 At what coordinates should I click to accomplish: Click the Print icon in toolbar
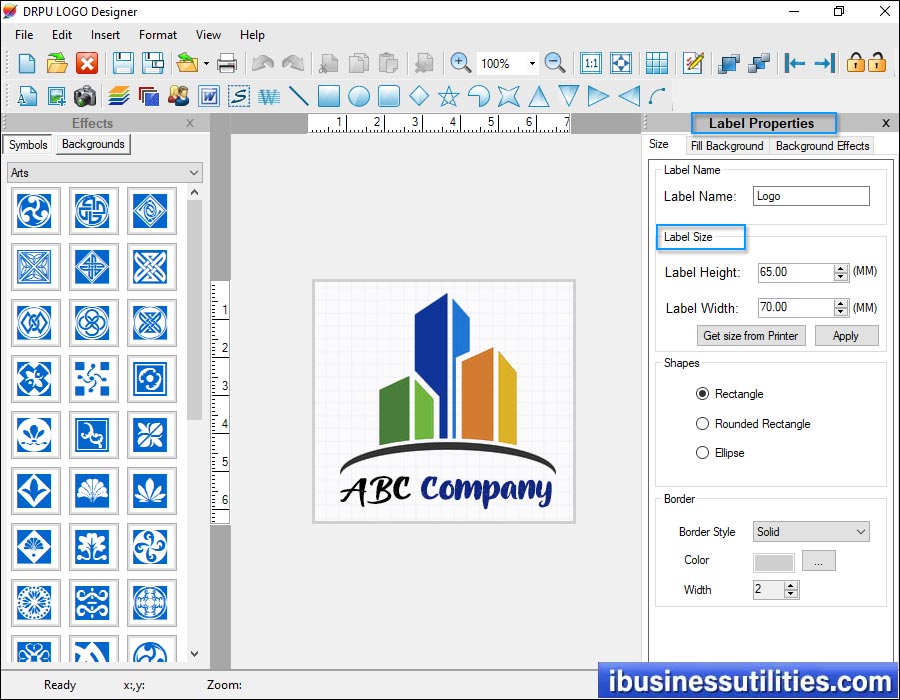pyautogui.click(x=227, y=63)
